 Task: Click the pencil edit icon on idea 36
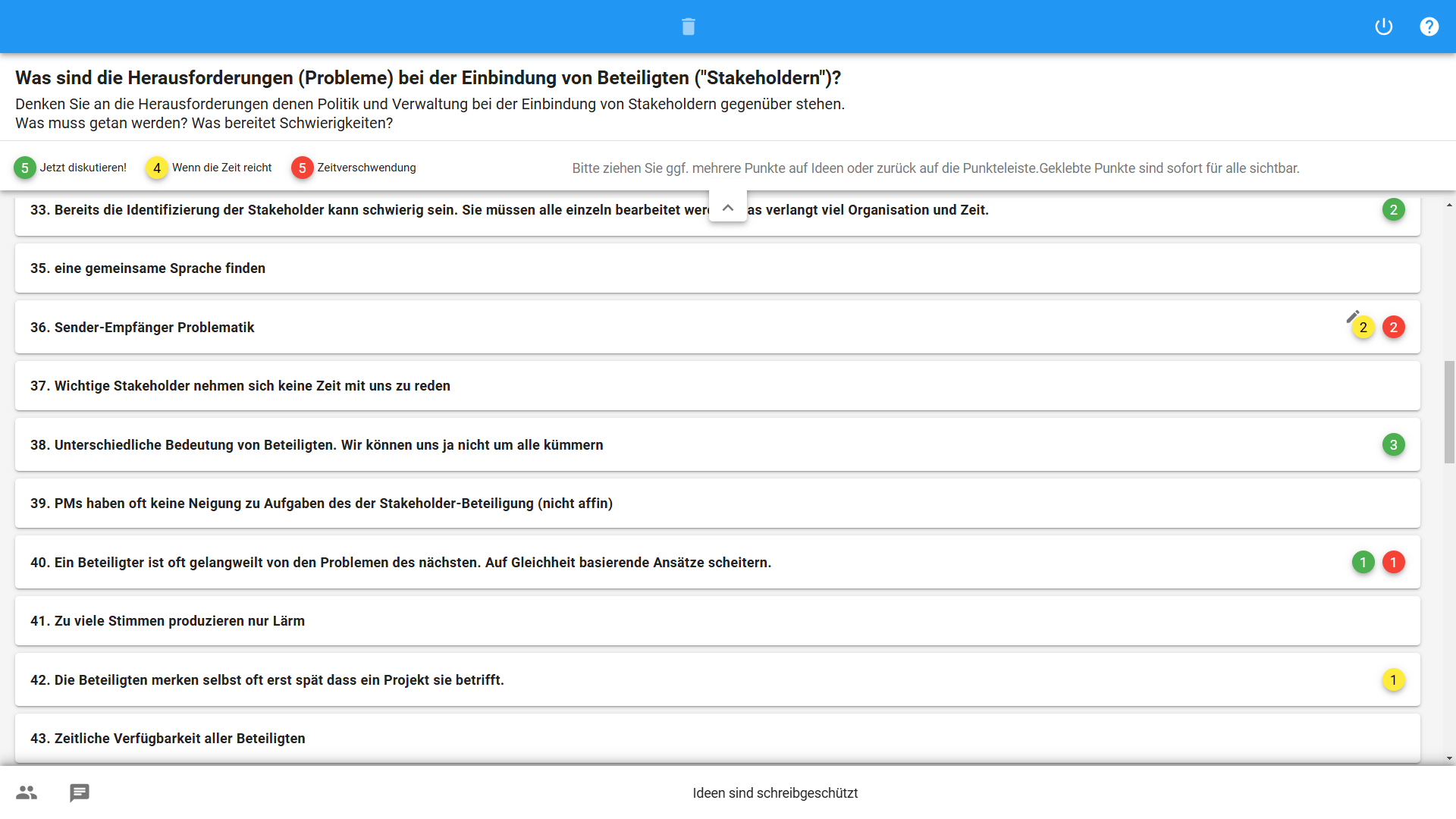point(1353,316)
